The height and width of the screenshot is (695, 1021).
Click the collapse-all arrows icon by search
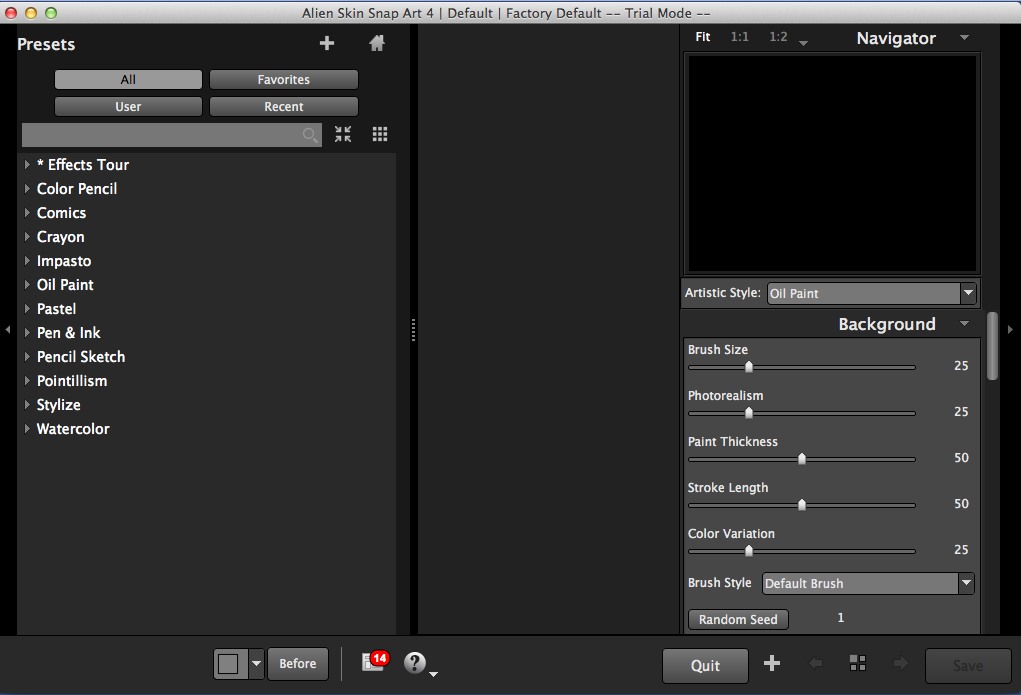[x=343, y=134]
